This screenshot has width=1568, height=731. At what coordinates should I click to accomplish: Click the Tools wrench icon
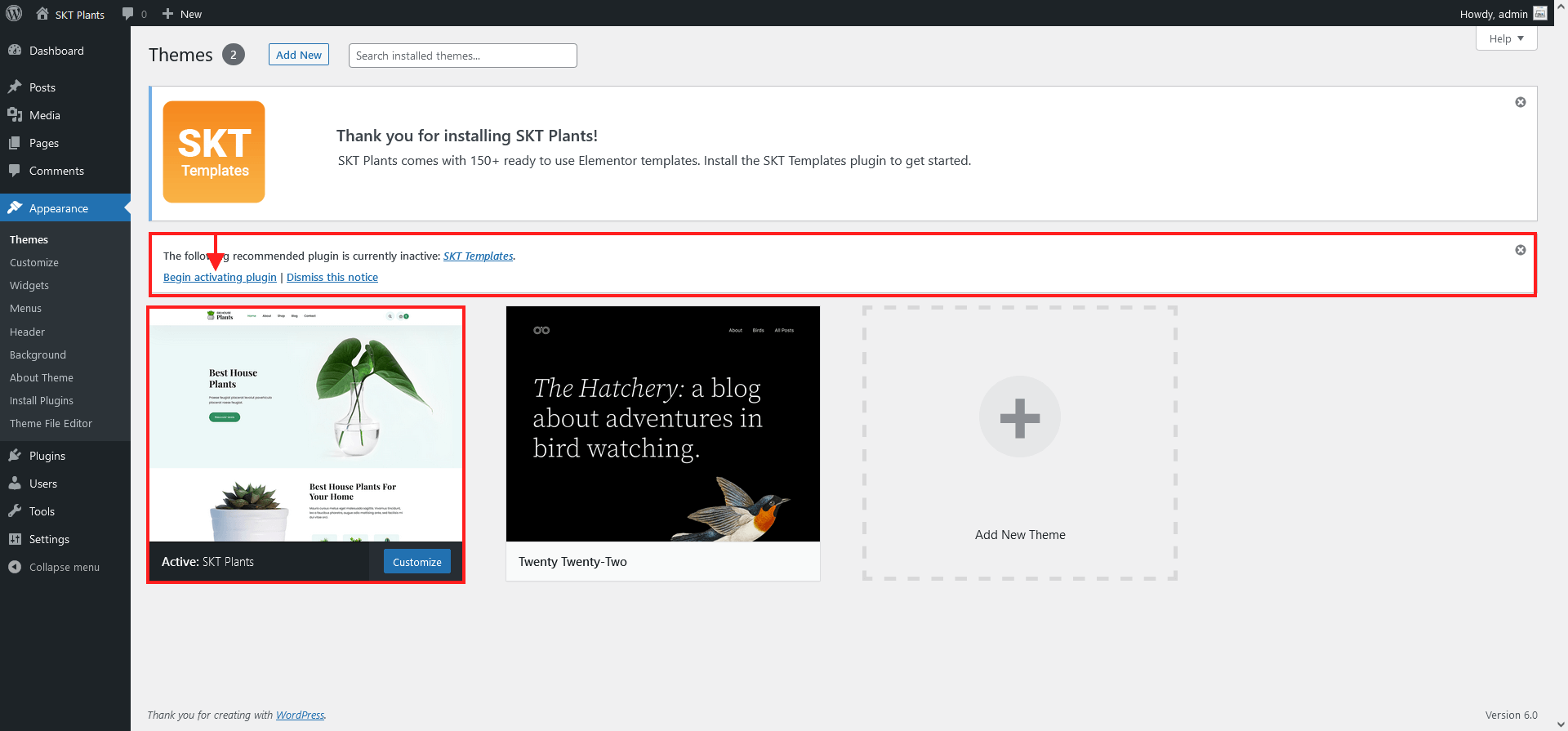(15, 510)
